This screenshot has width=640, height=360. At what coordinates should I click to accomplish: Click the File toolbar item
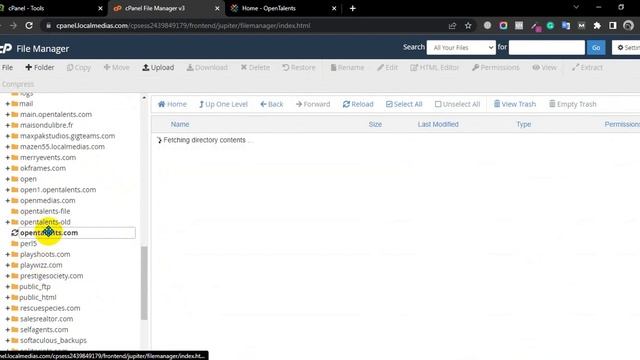coord(7,67)
